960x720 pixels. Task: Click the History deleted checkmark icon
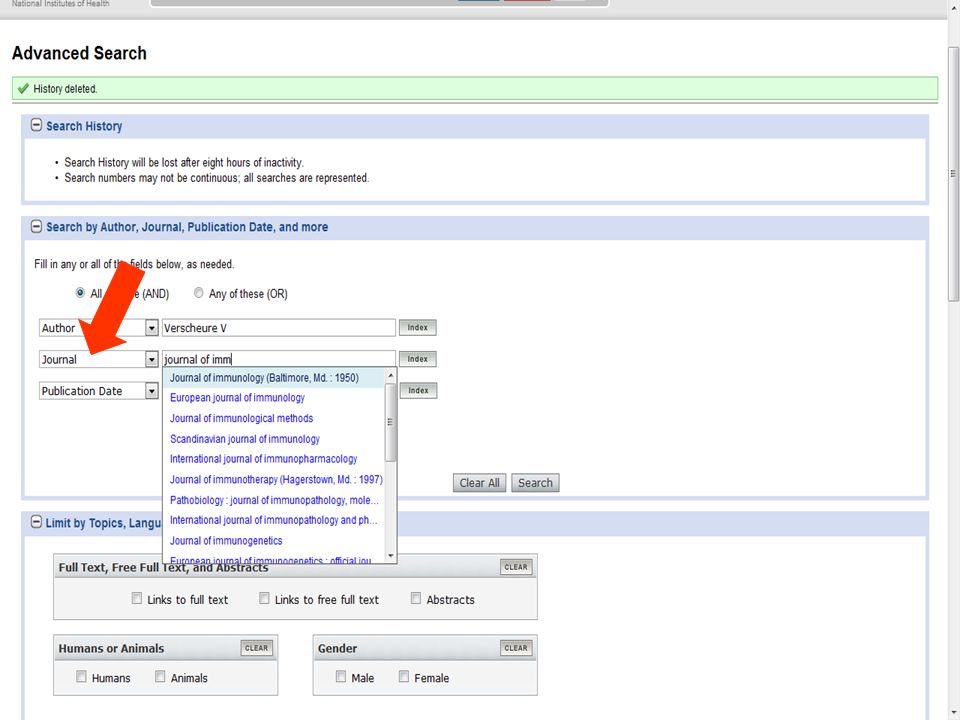[23, 89]
